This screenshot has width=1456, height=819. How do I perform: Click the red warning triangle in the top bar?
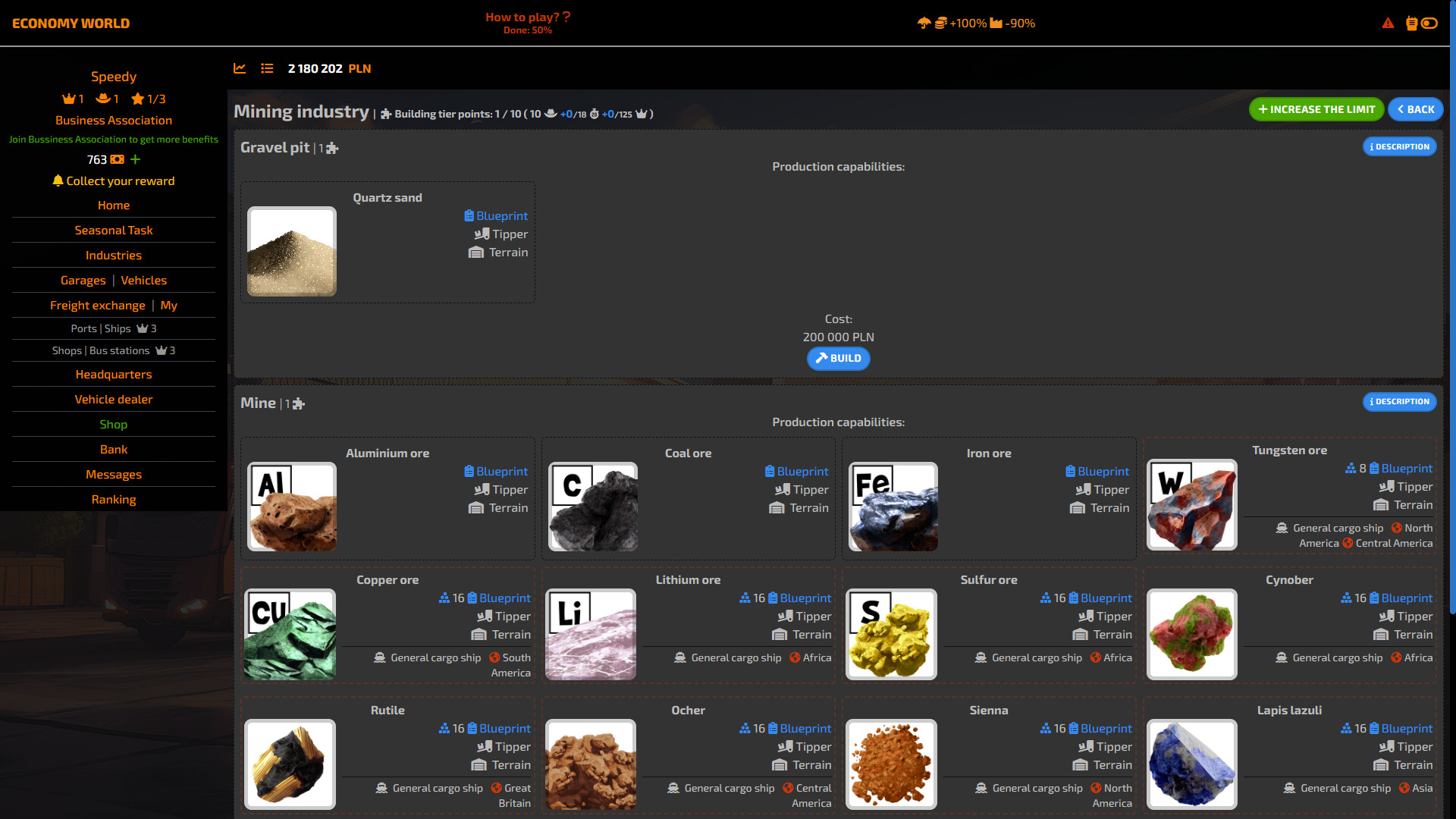point(1389,24)
